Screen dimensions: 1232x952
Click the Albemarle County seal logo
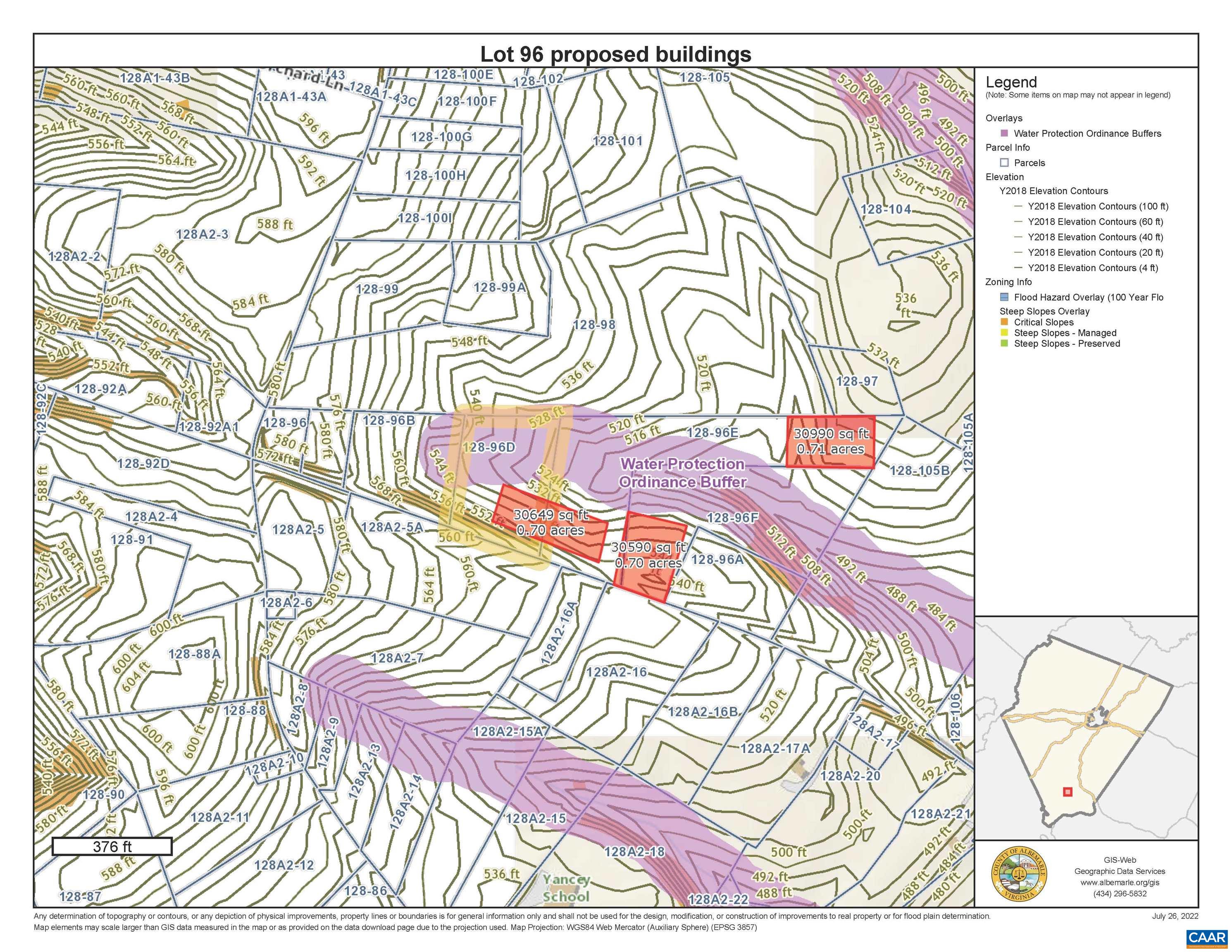(x=1019, y=873)
